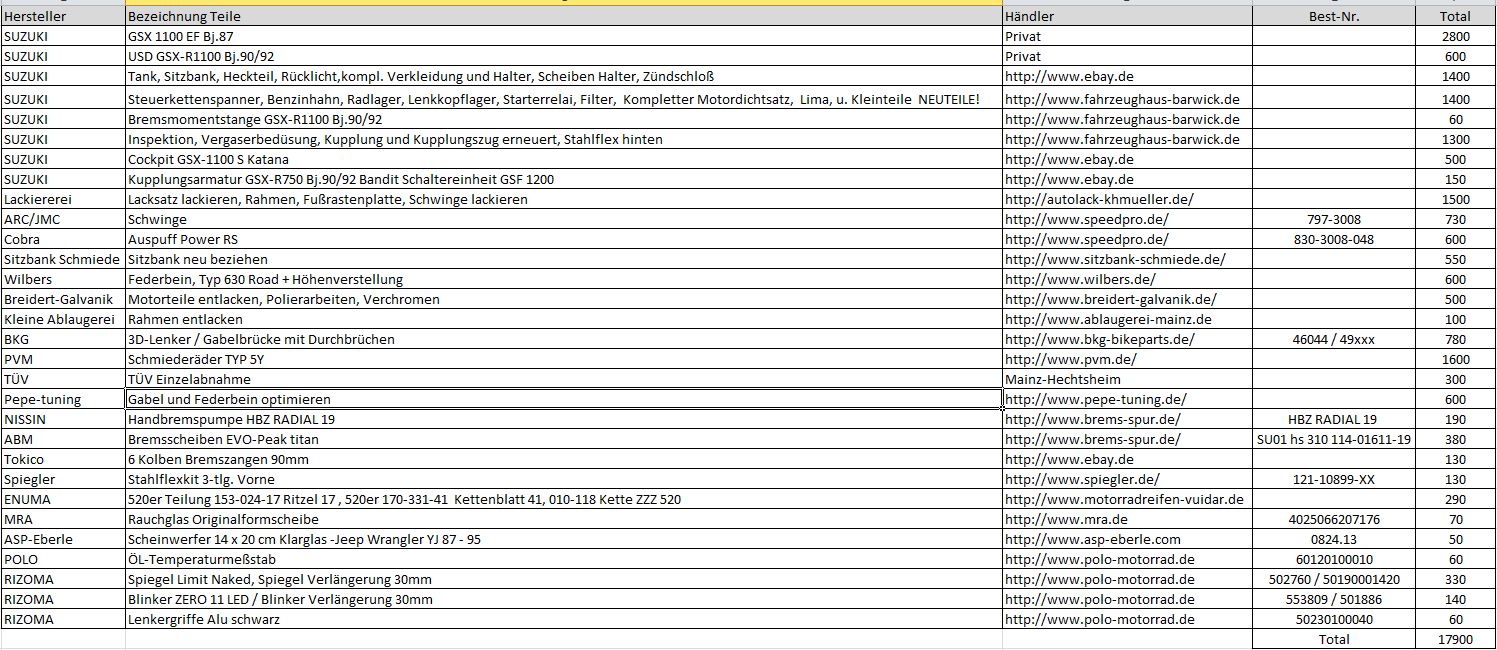Open the mra.de link

(1066, 520)
